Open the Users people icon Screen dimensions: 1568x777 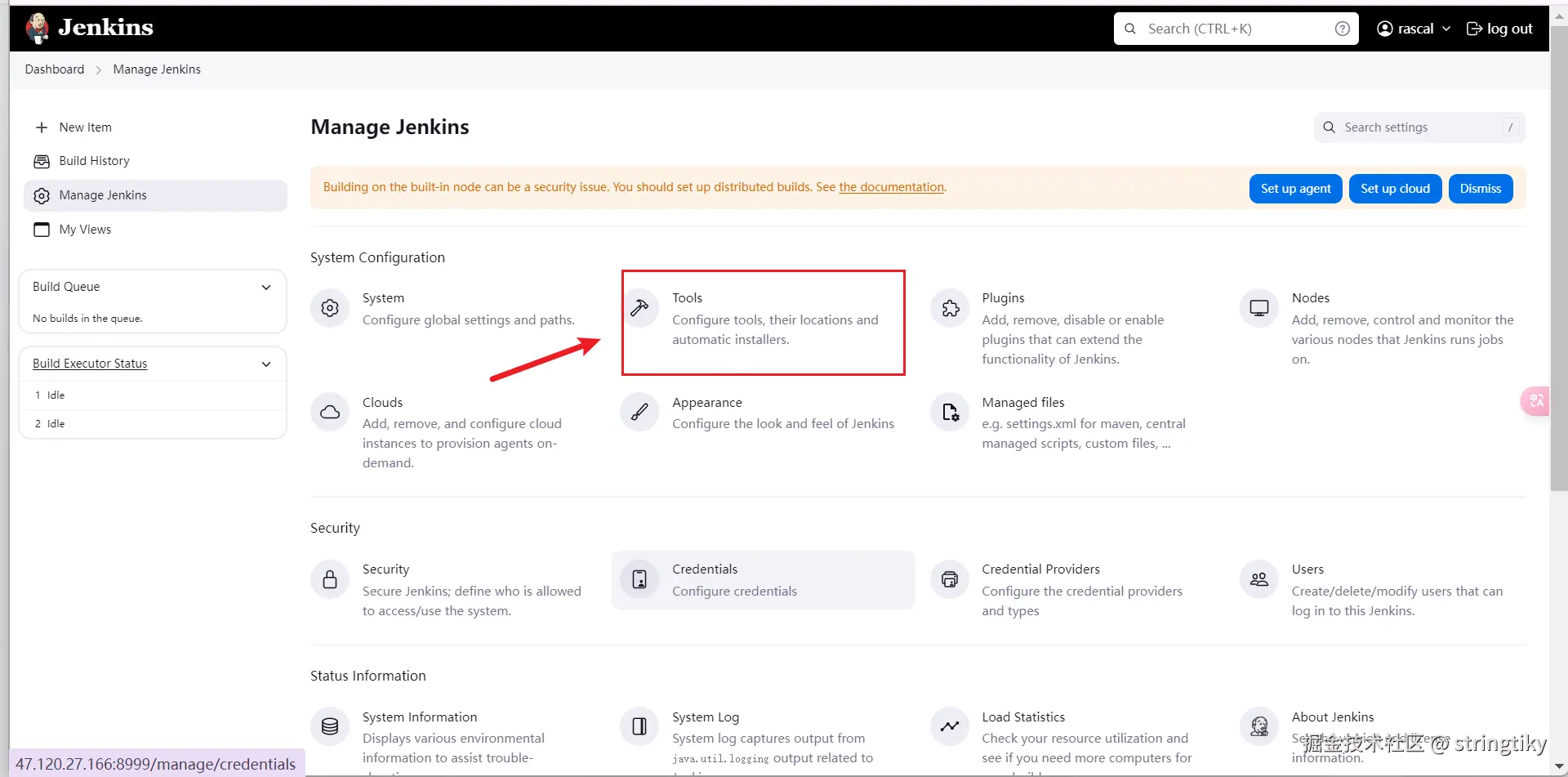(x=1259, y=579)
